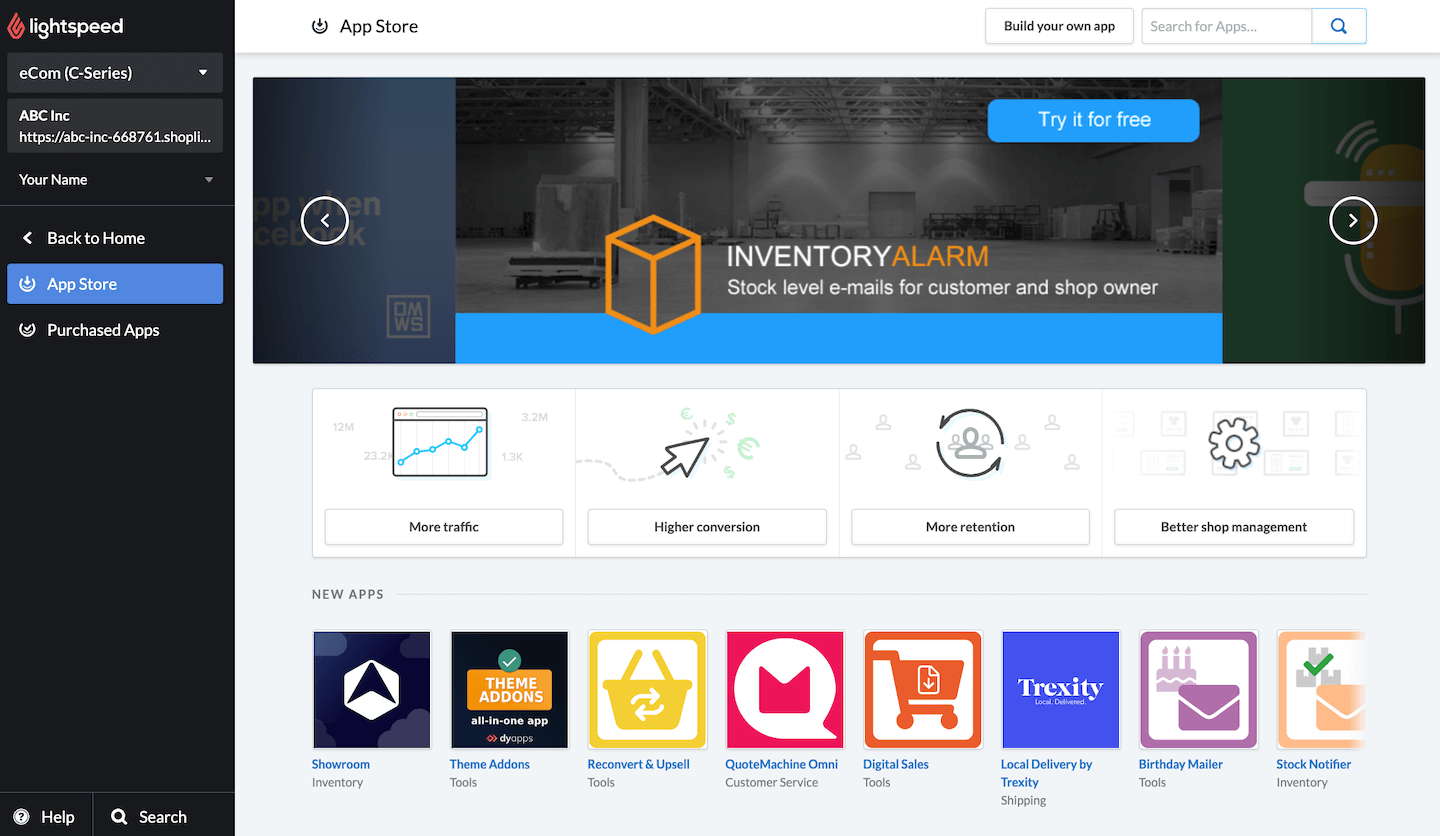Open App Store in sidebar
Image resolution: width=1440 pixels, height=836 pixels.
(115, 284)
